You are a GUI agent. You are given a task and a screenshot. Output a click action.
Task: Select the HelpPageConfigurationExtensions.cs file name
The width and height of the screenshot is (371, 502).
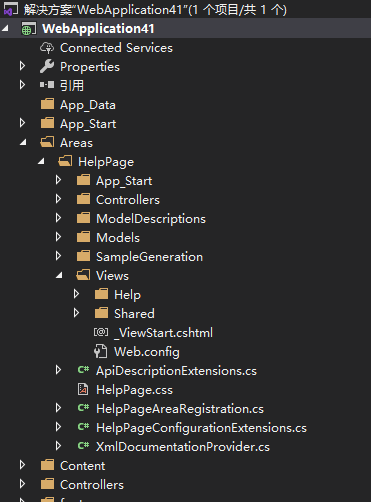click(x=201, y=428)
